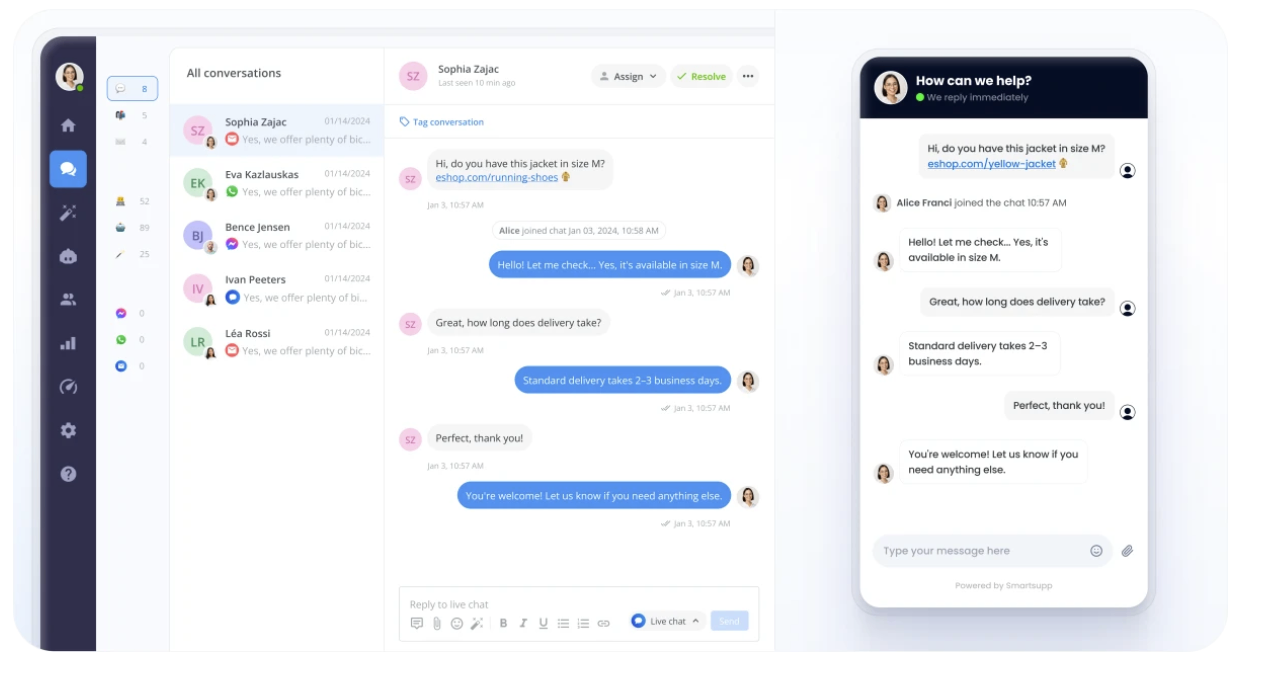The image size is (1265, 686).
Task: Select the filter row showing count 25
Action: tap(132, 254)
